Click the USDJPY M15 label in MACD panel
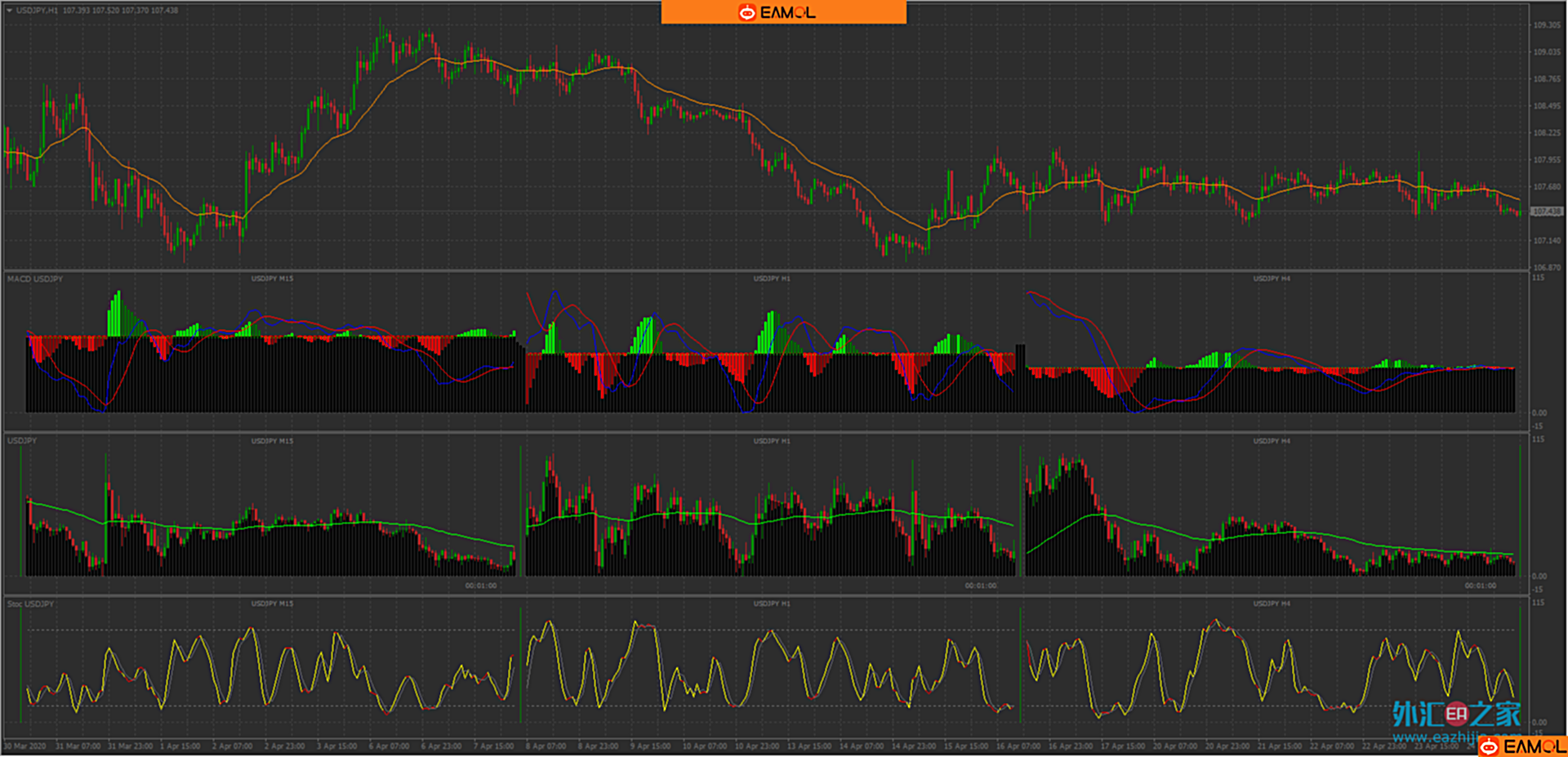This screenshot has width=1568, height=757. pyautogui.click(x=272, y=279)
